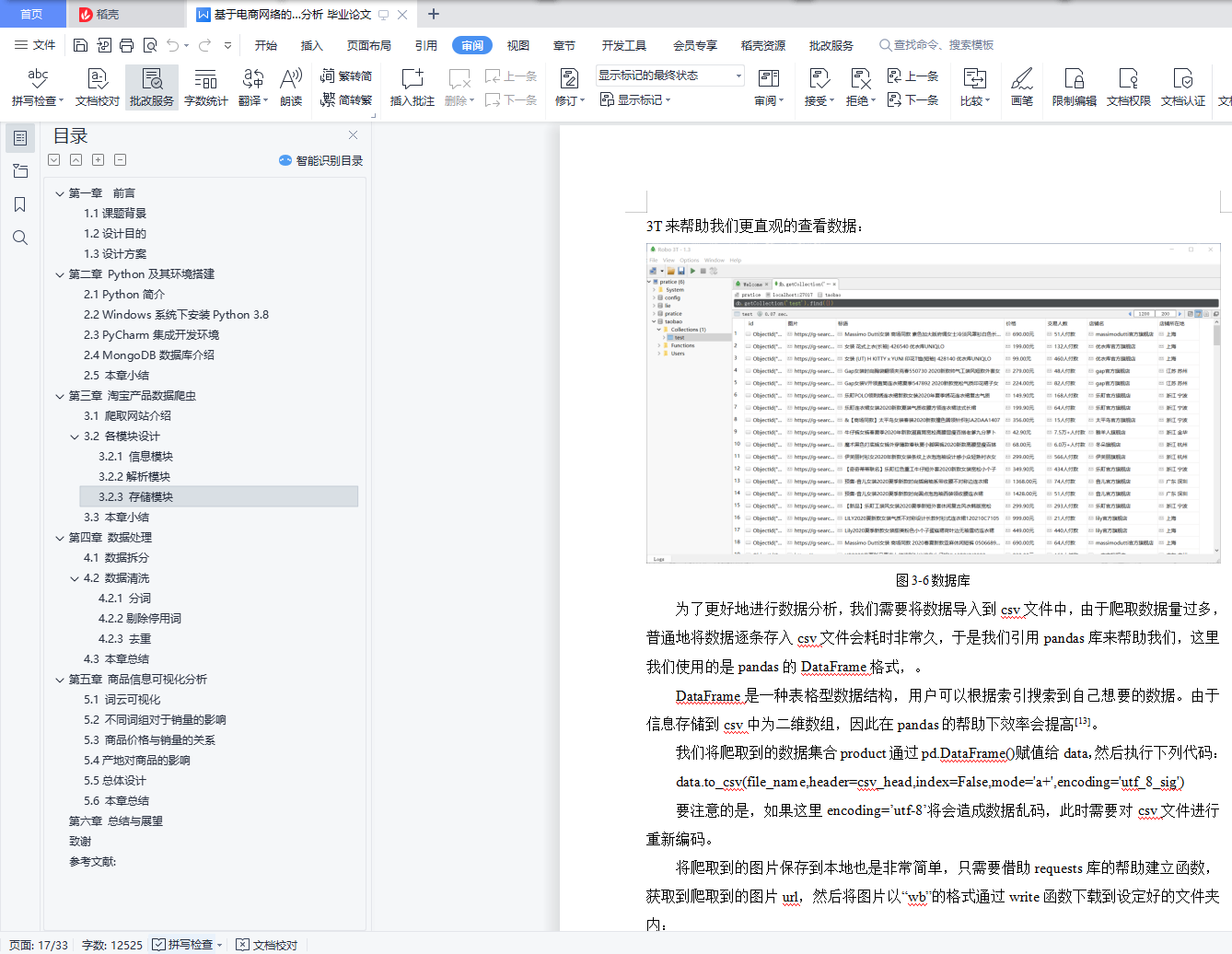The height and width of the screenshot is (954, 1232).
Task: Click the 画笔 pen tool
Action: (1022, 87)
